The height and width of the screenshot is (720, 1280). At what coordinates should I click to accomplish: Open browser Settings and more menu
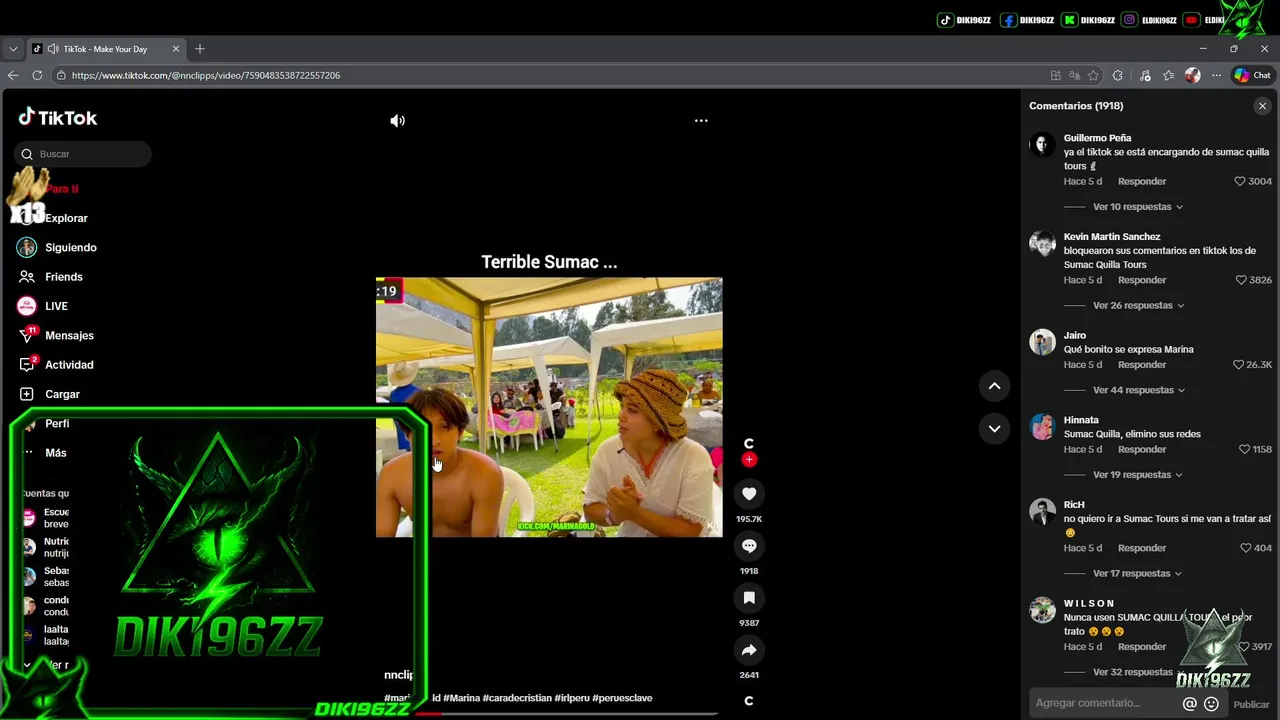(1216, 75)
